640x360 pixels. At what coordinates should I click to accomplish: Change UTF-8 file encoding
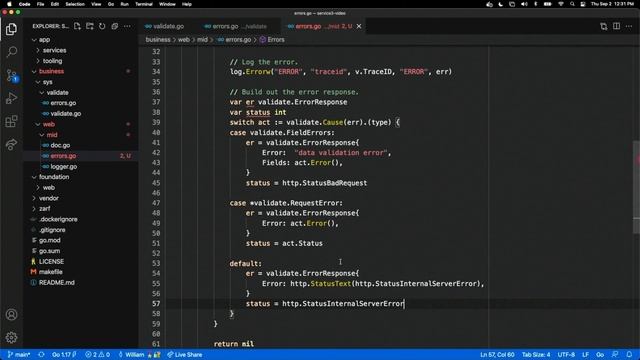[566, 355]
